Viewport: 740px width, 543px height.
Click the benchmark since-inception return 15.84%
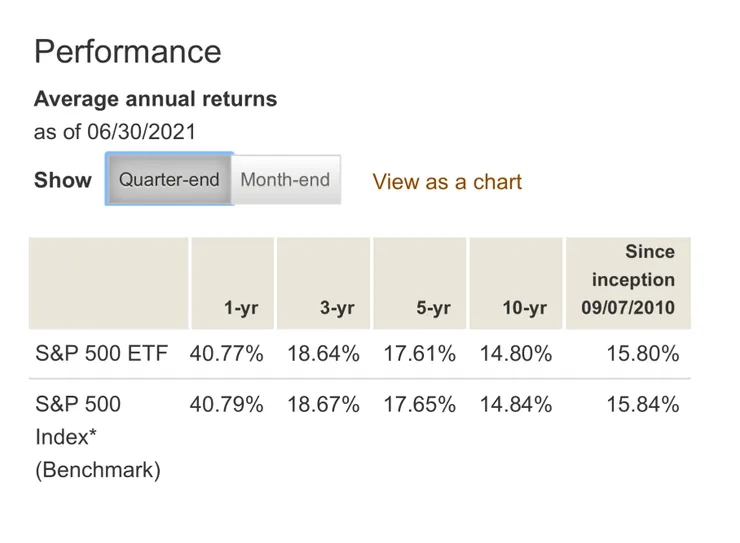pos(643,405)
